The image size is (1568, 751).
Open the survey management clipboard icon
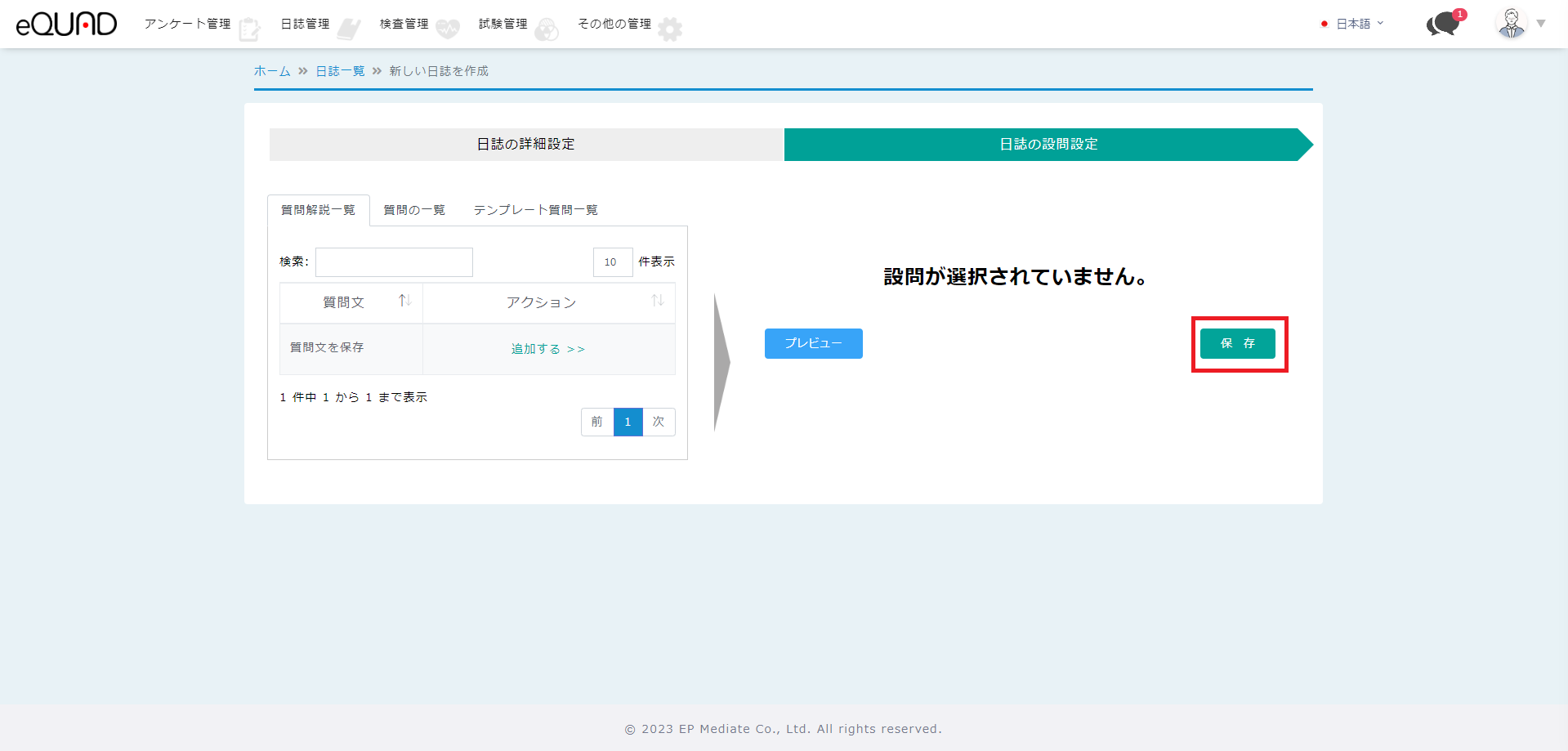click(249, 29)
